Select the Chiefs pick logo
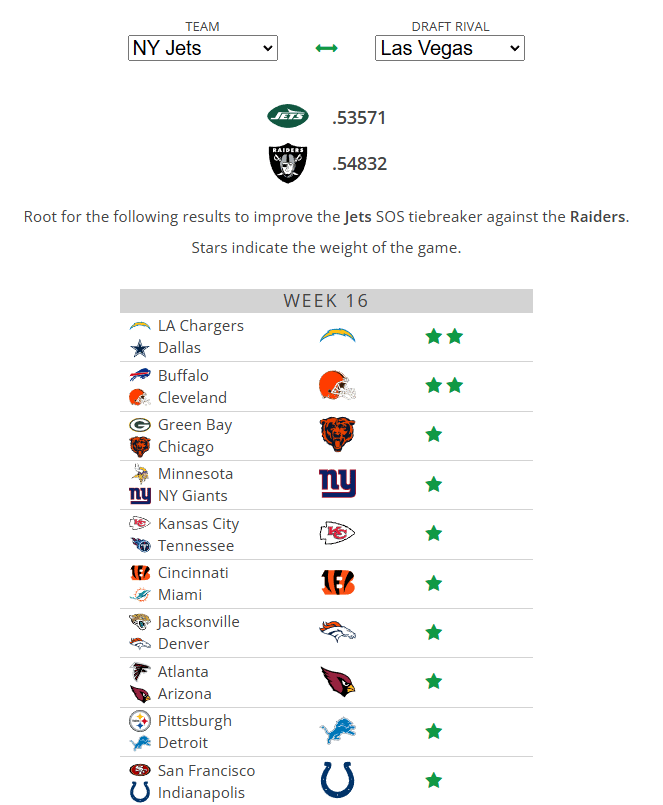Image resolution: width=663 pixels, height=805 pixels. coord(338,534)
